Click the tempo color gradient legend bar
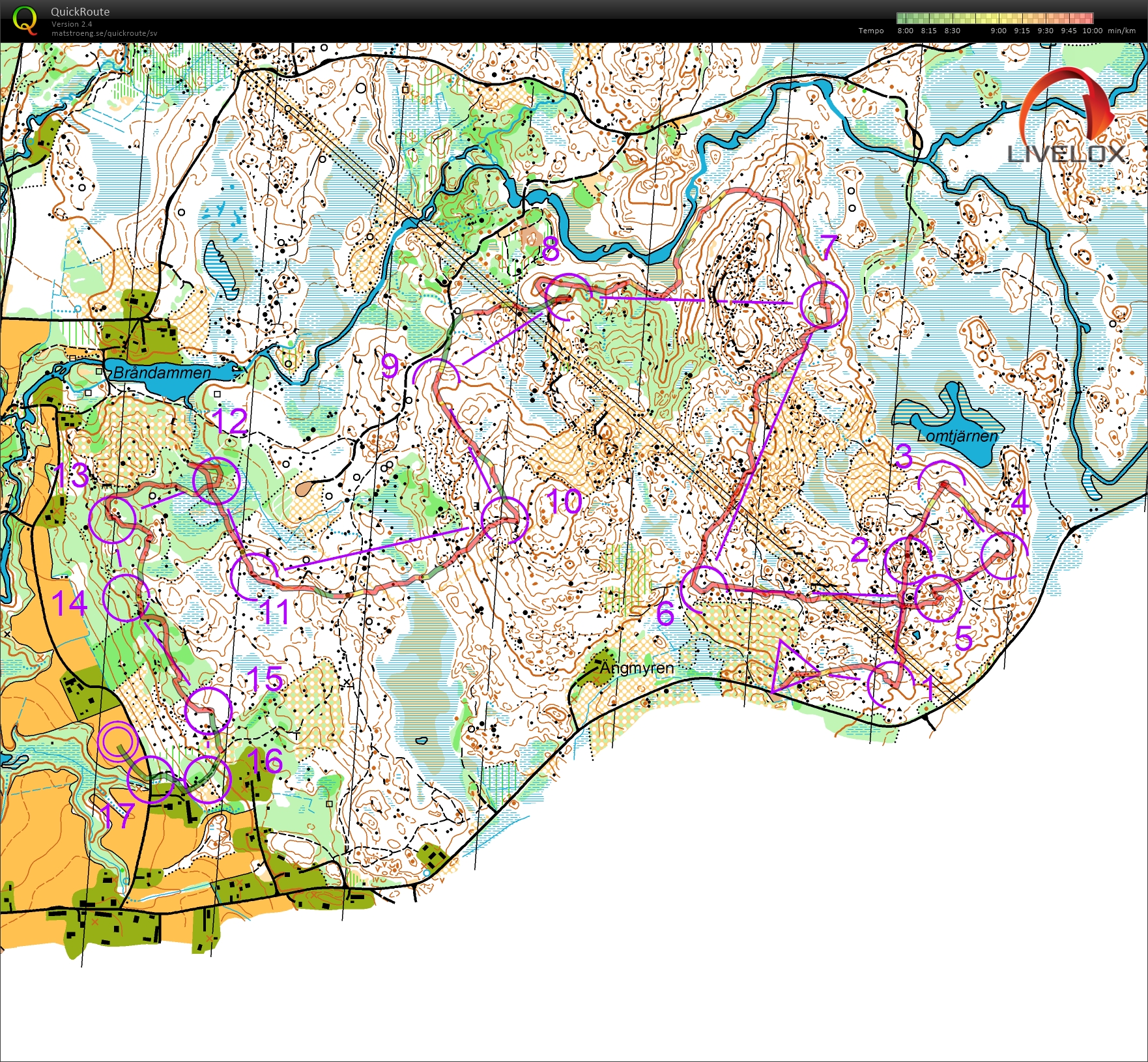The image size is (1148, 1062). 995,18
